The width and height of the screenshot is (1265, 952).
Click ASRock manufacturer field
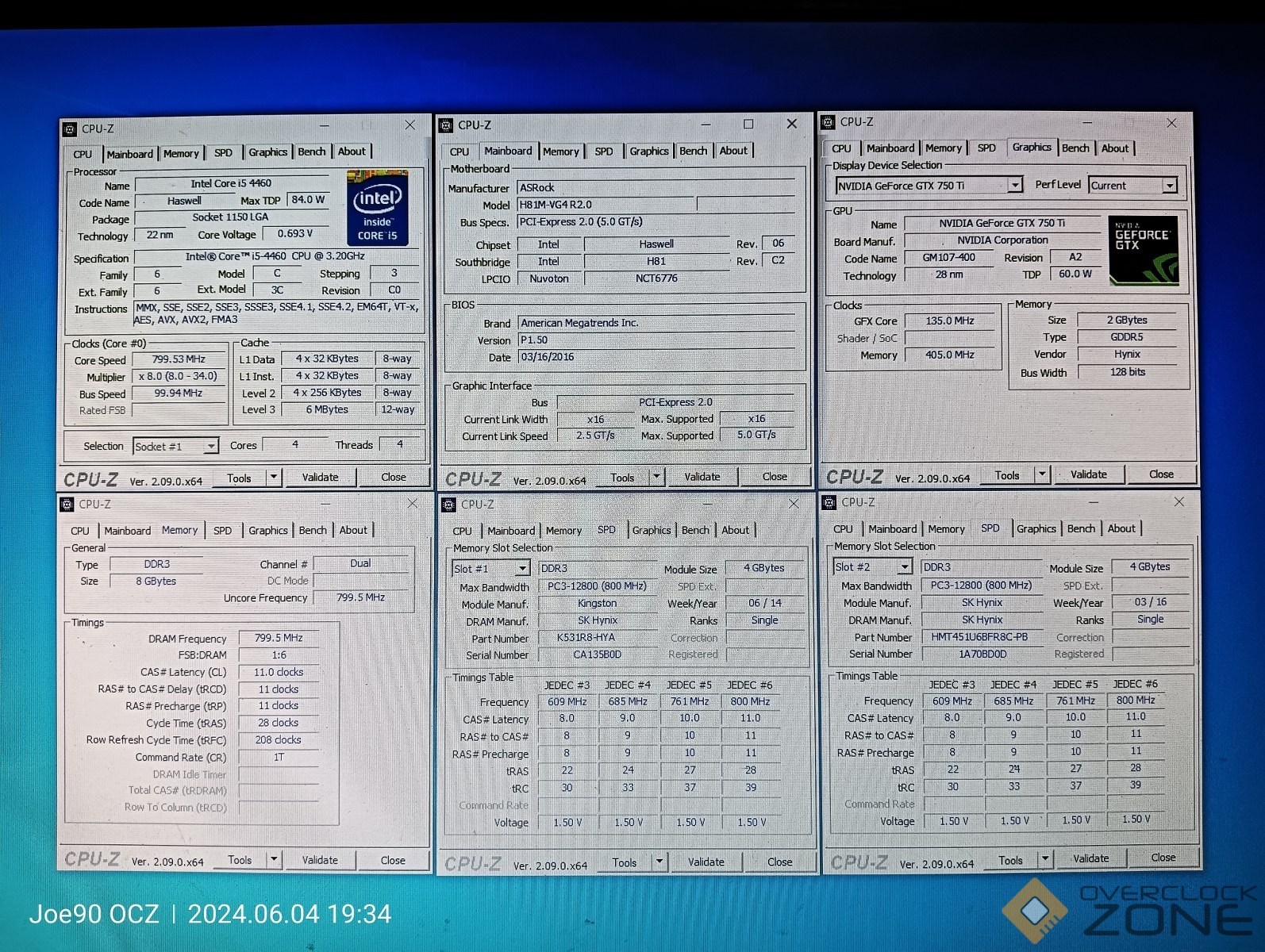657,188
